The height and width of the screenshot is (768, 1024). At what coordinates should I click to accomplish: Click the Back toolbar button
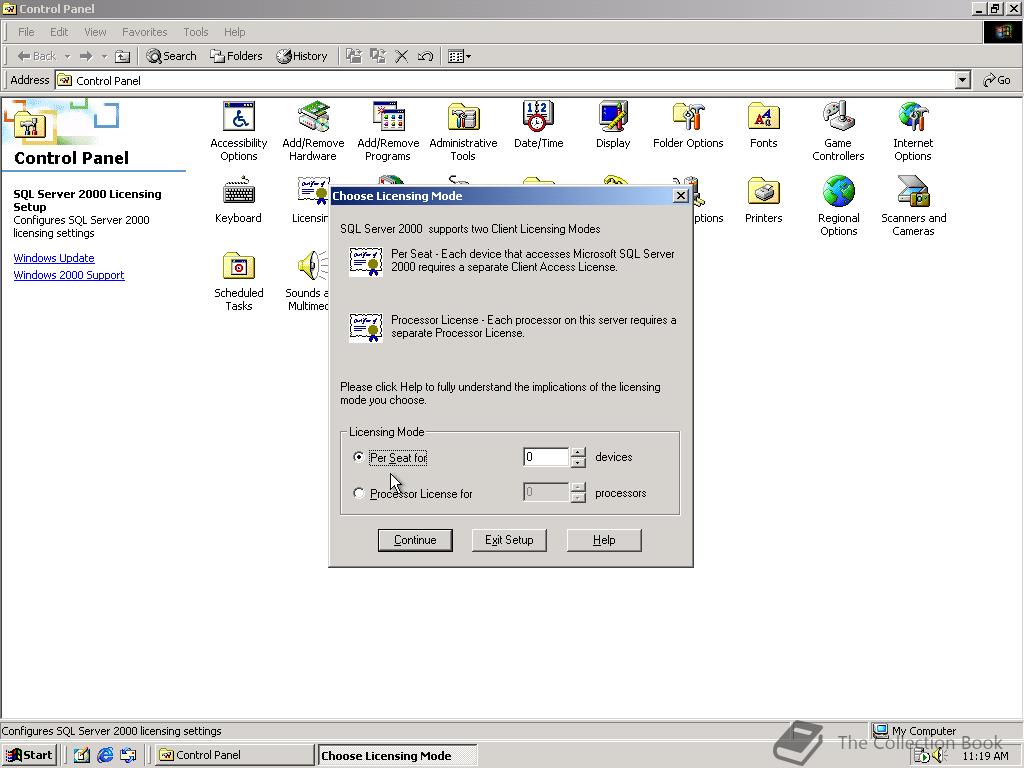(37, 56)
